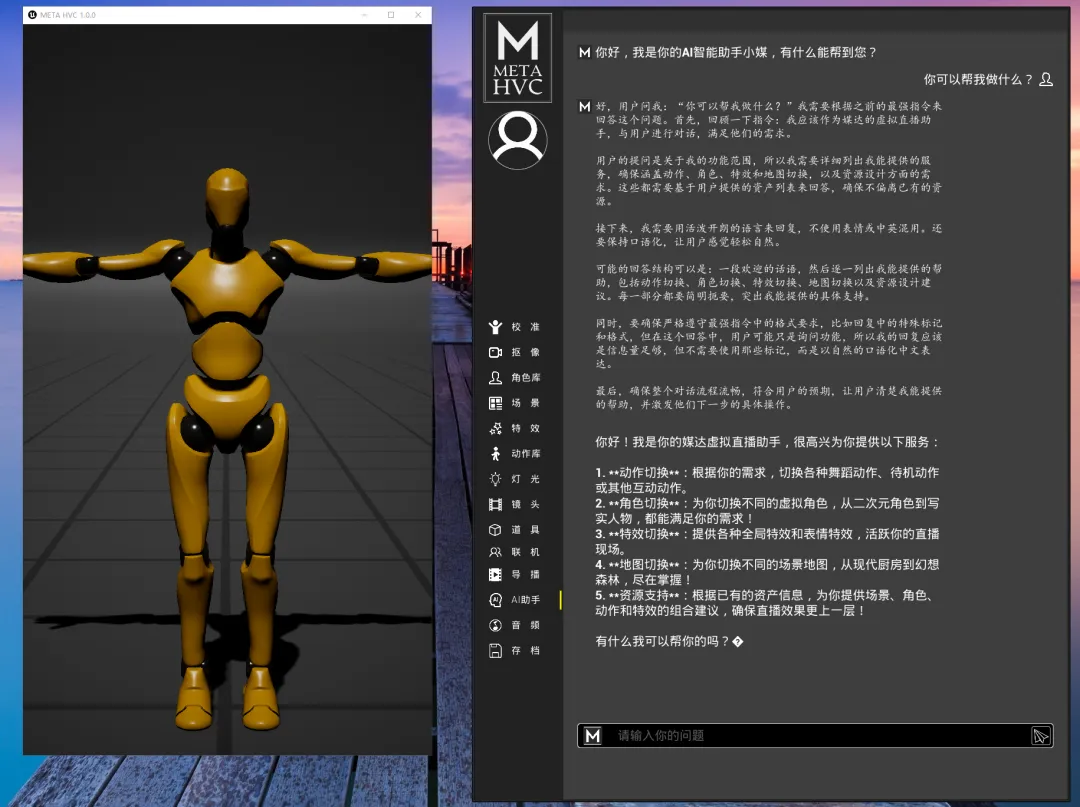The image size is (1080, 807).
Task: Open the 镜头 camera shot panel
Action: click(x=515, y=505)
